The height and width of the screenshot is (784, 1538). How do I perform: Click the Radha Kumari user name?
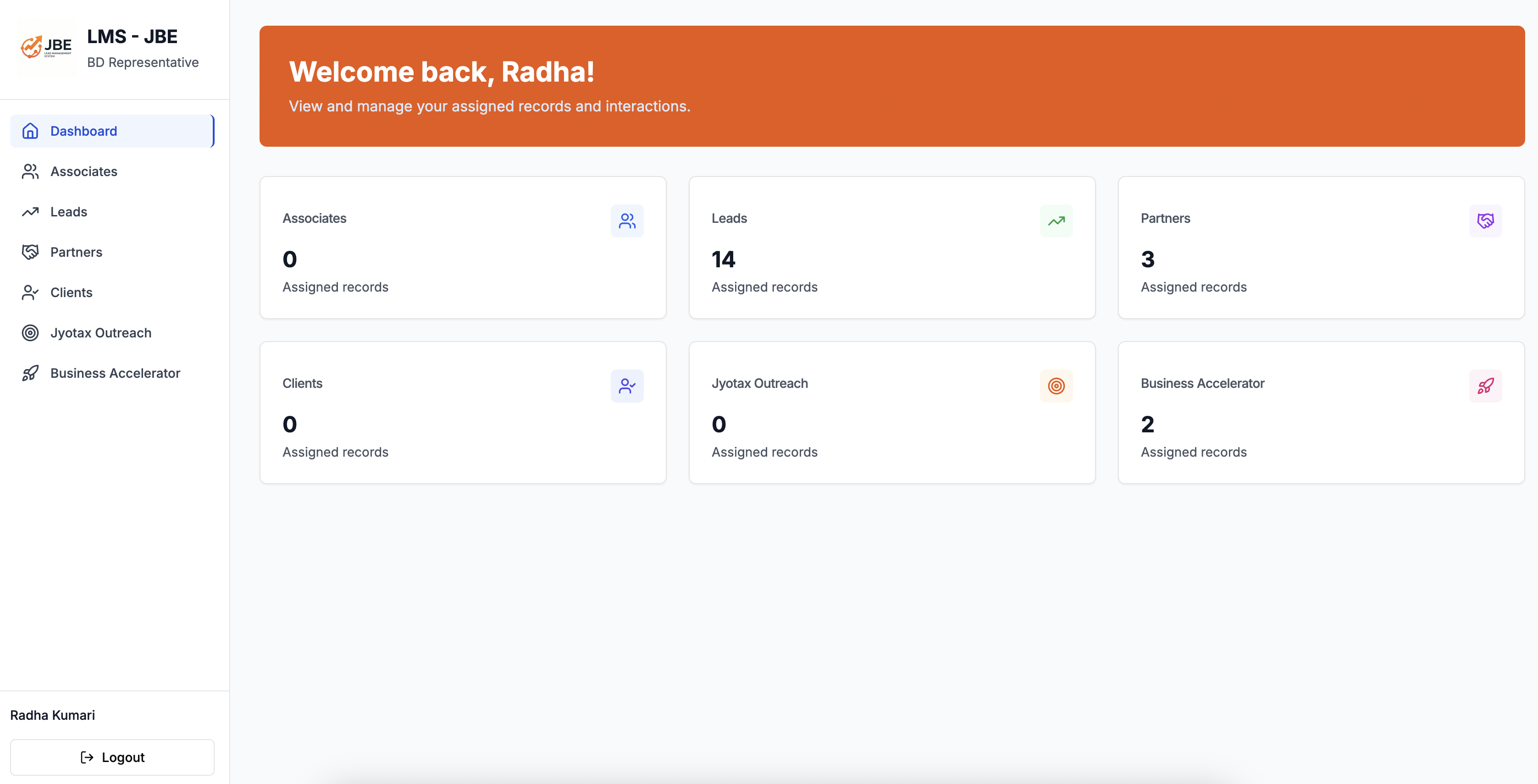point(53,715)
